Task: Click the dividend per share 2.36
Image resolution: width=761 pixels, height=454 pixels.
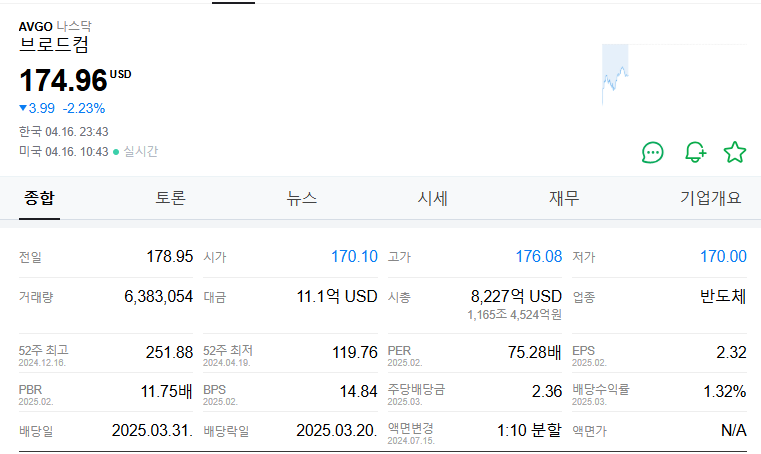Action: (x=547, y=391)
